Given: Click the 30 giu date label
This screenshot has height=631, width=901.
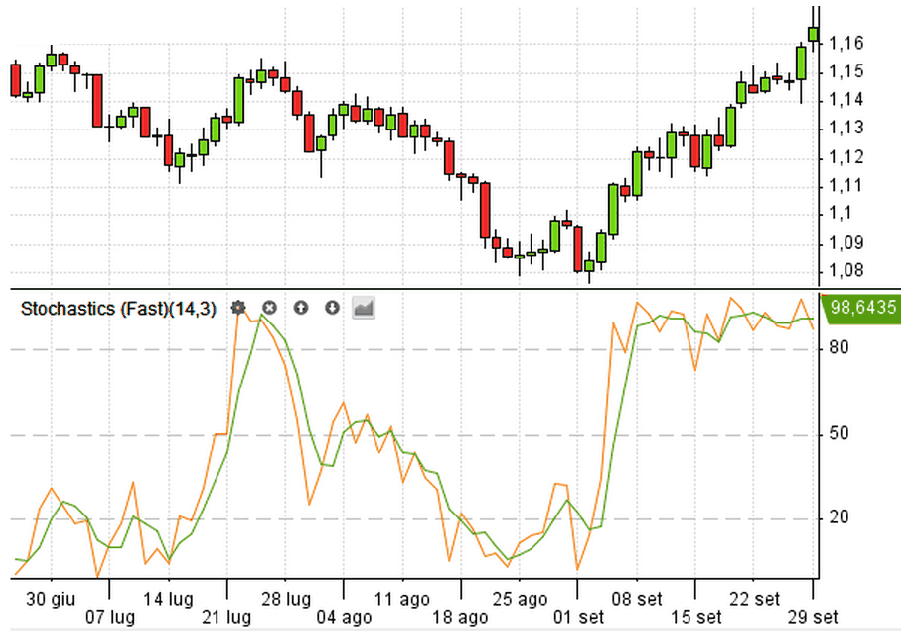Looking at the screenshot, I should point(51,599).
